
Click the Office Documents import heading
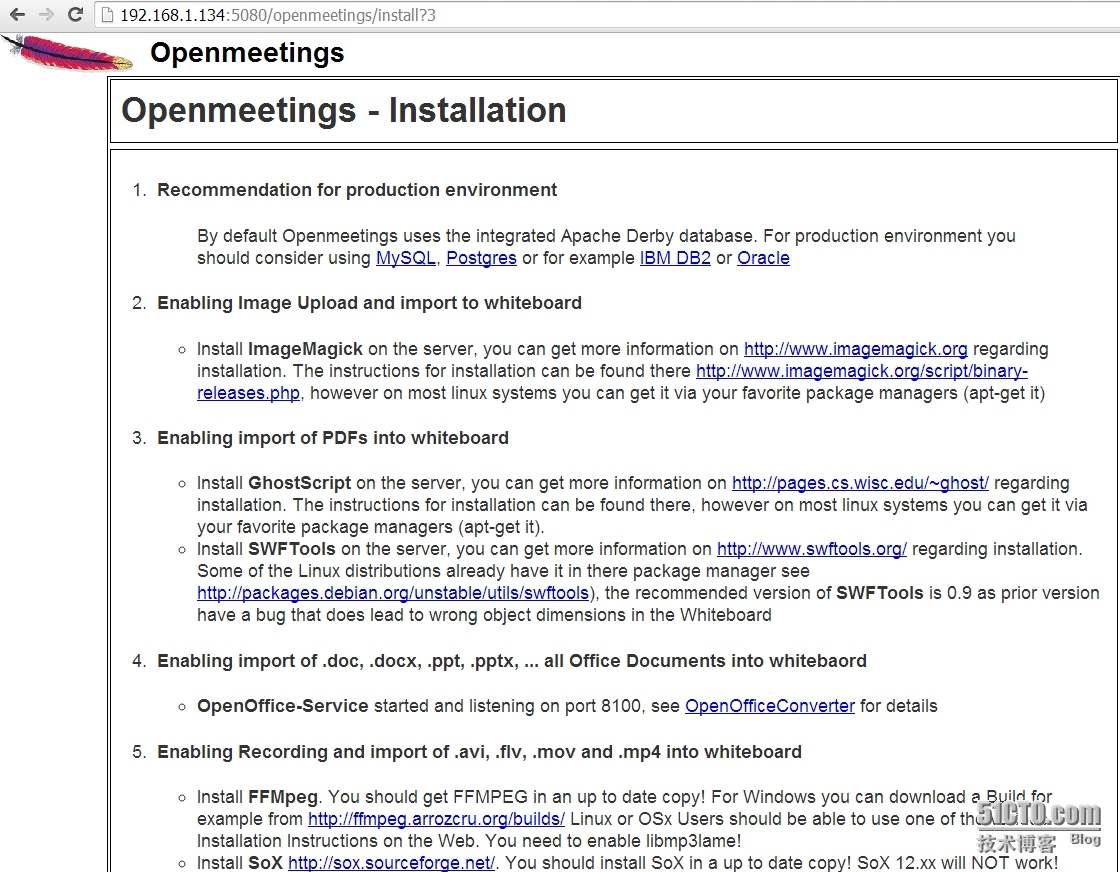click(x=511, y=661)
